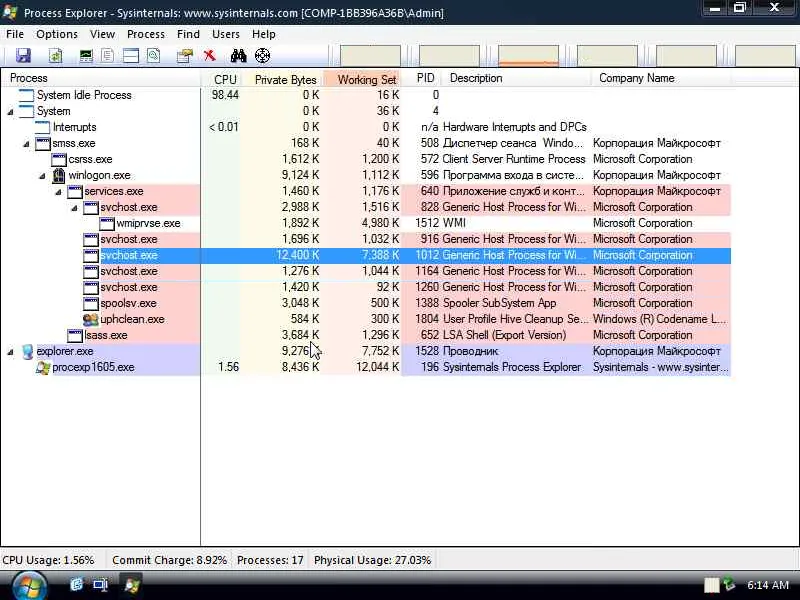Open the Options menu
This screenshot has height=600, width=800.
(57, 34)
